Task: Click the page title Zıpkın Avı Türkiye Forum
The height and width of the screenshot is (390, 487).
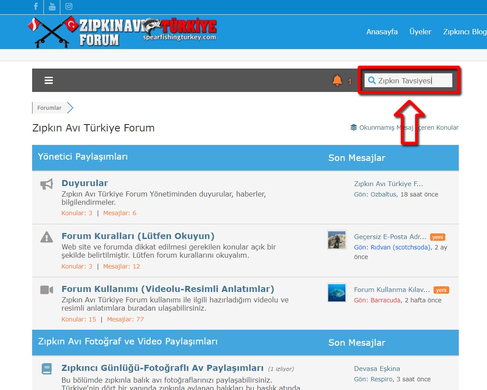Action: (x=93, y=128)
